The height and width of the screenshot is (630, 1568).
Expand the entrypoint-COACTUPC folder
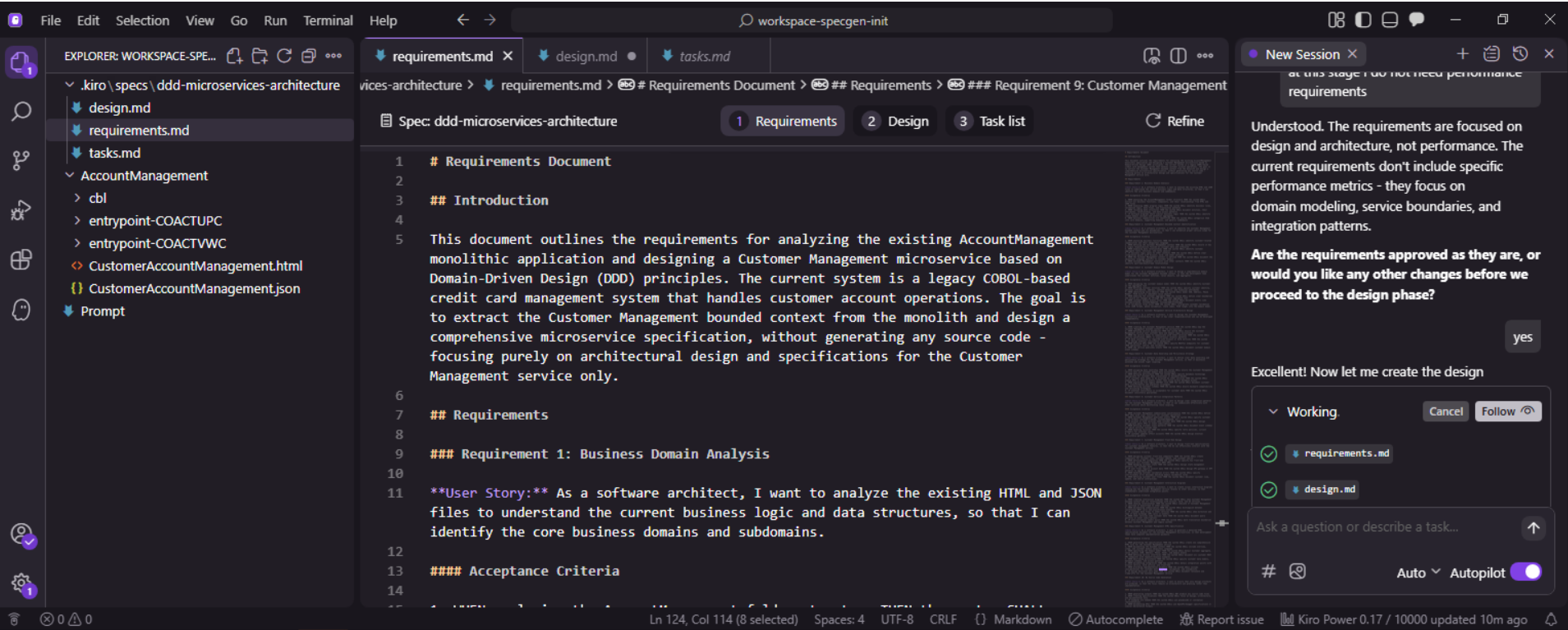77,221
